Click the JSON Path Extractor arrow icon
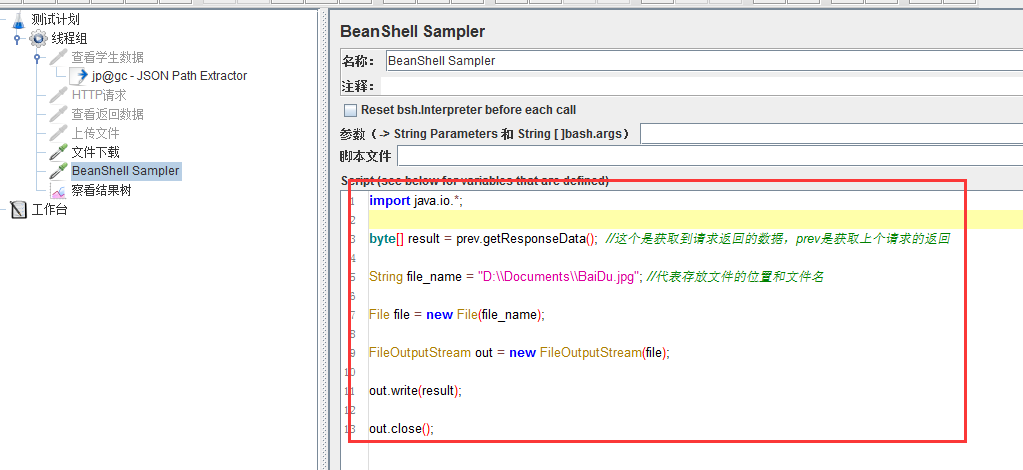This screenshot has height=470, width=1023. tap(78, 76)
